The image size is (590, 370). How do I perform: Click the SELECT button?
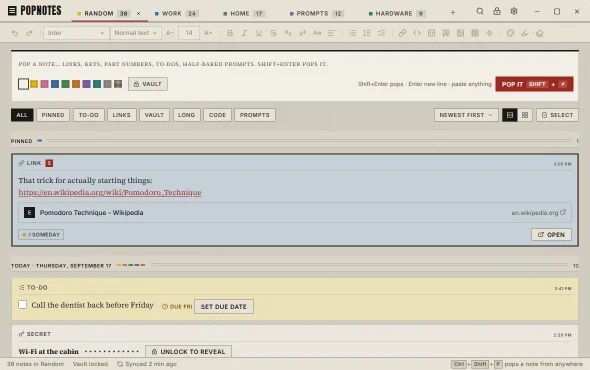[x=557, y=115]
